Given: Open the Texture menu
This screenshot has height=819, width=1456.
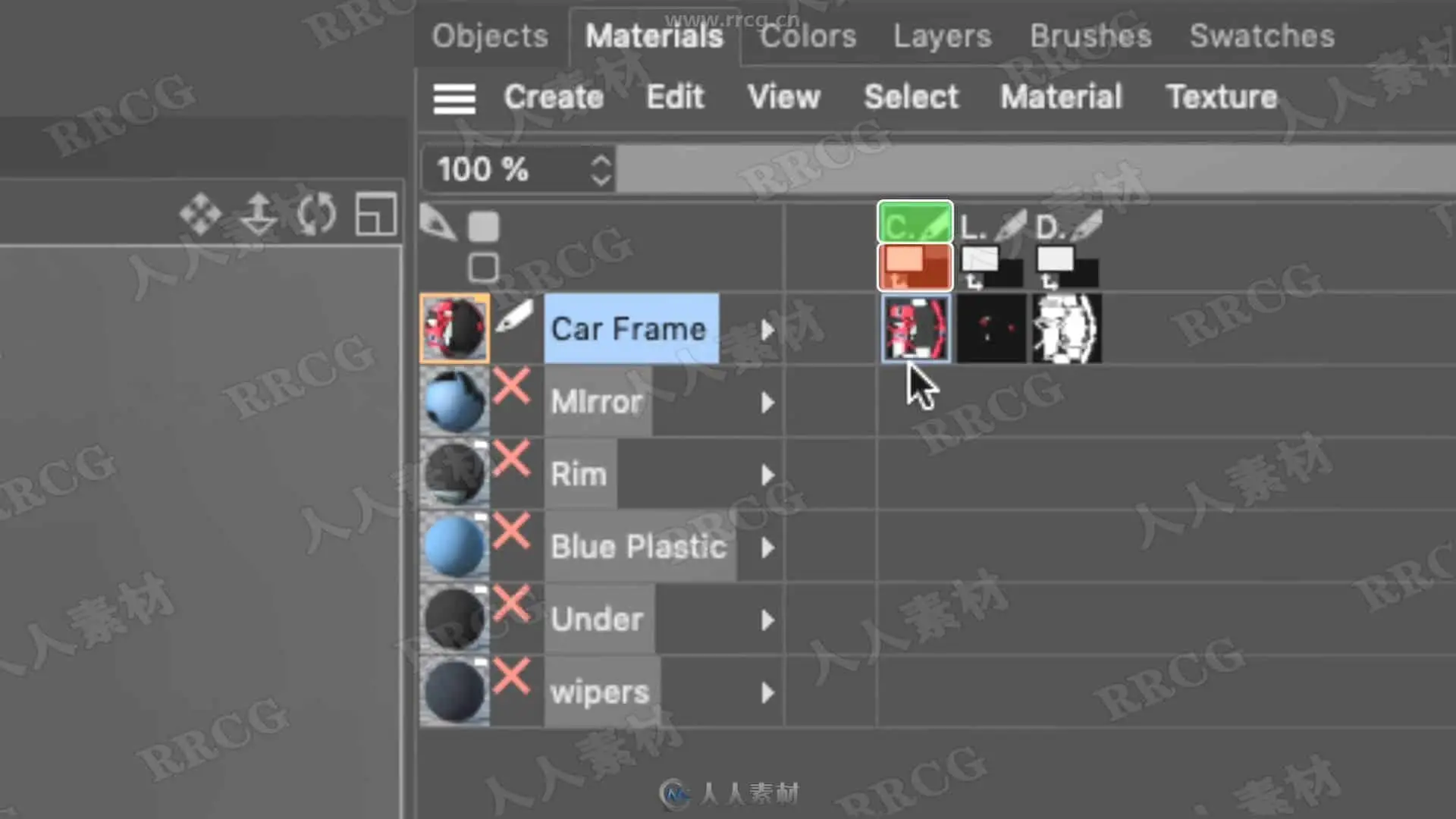Looking at the screenshot, I should point(1221,97).
